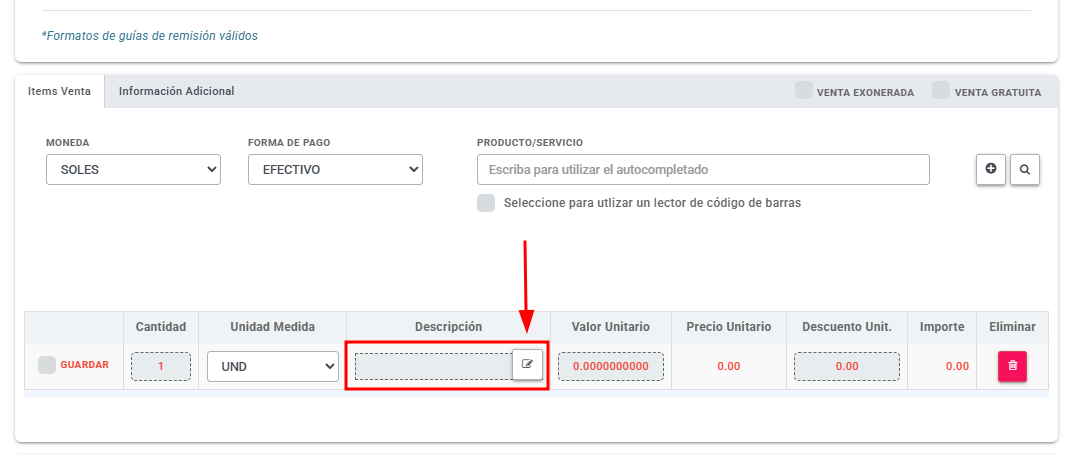
Task: Click the Precio Unitario value 0.00
Action: click(x=729, y=366)
